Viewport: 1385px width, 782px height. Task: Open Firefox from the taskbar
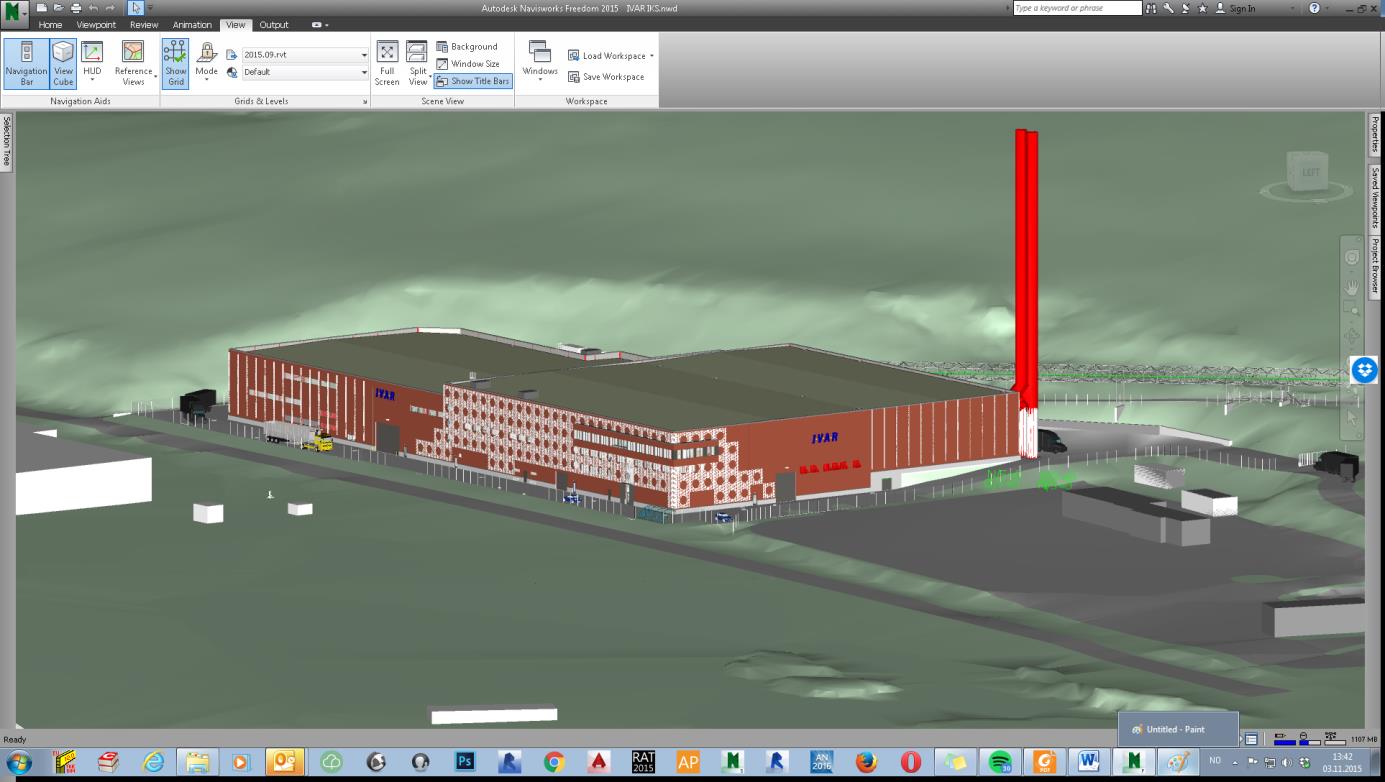[866, 762]
